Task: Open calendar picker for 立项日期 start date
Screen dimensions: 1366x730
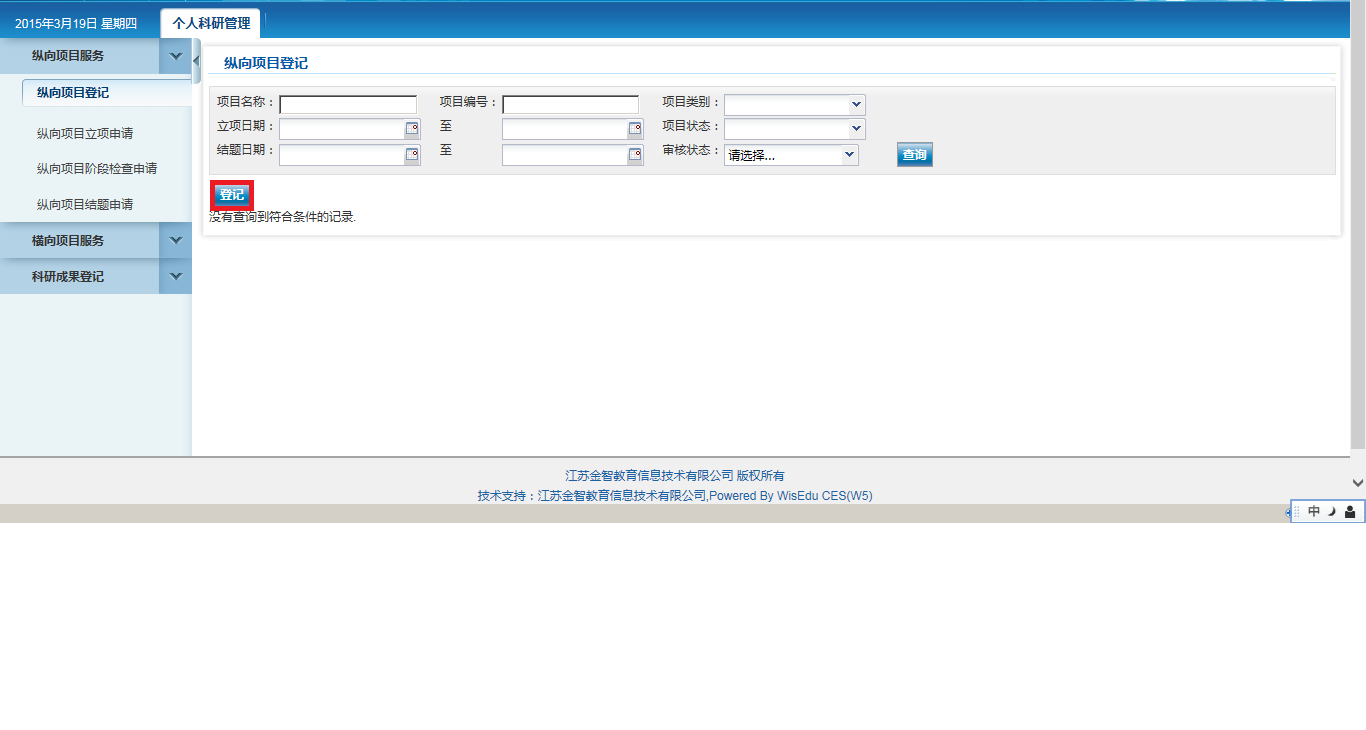Action: pos(411,129)
